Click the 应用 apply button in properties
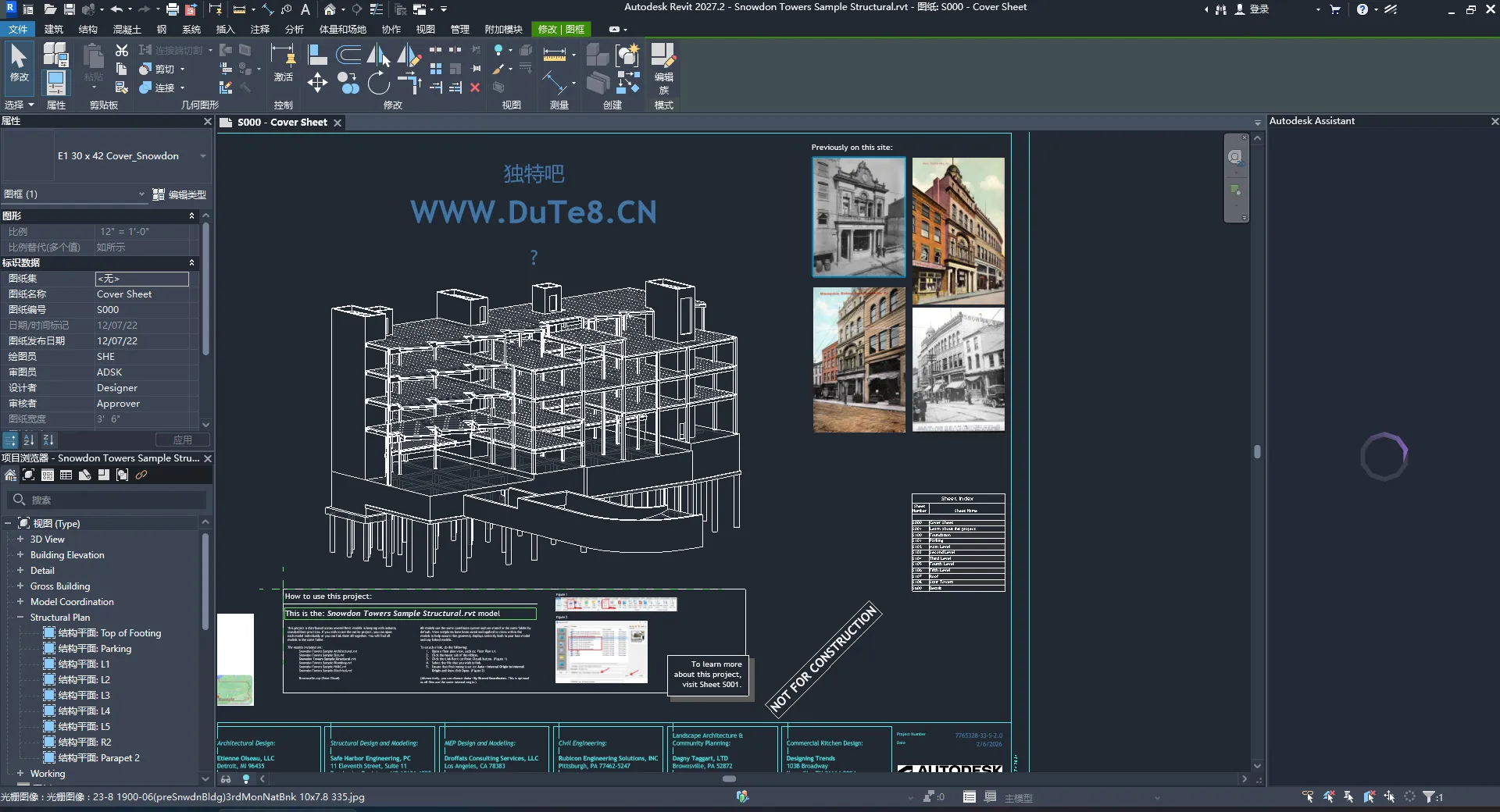 point(183,440)
